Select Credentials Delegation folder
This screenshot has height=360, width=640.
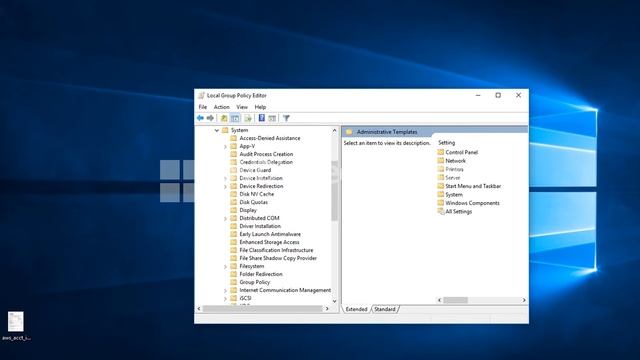(x=266, y=162)
